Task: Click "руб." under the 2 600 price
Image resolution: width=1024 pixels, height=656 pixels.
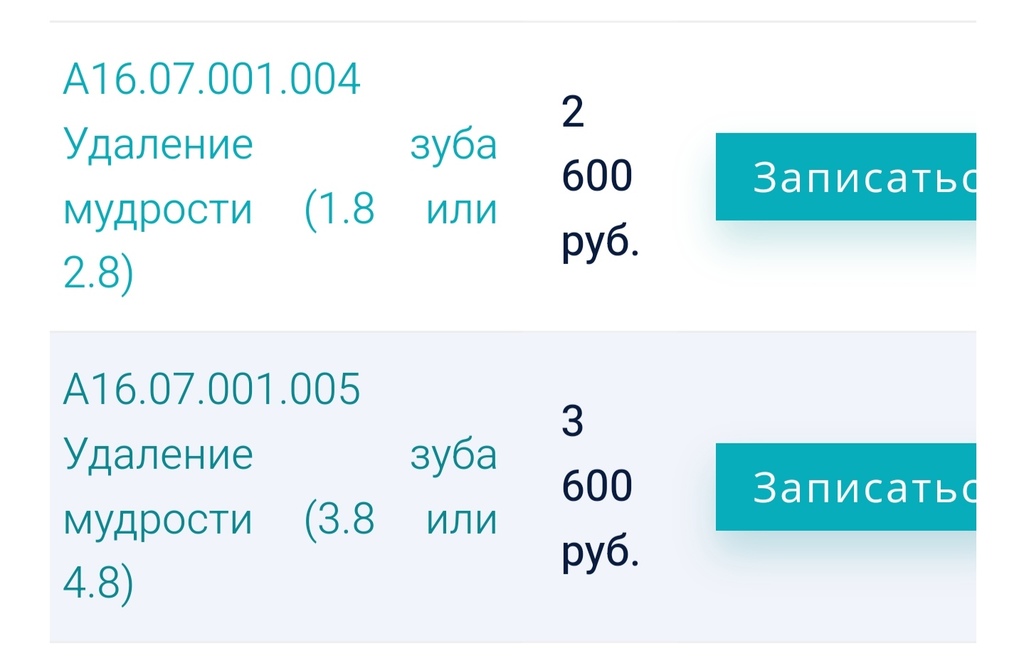Action: pos(600,242)
